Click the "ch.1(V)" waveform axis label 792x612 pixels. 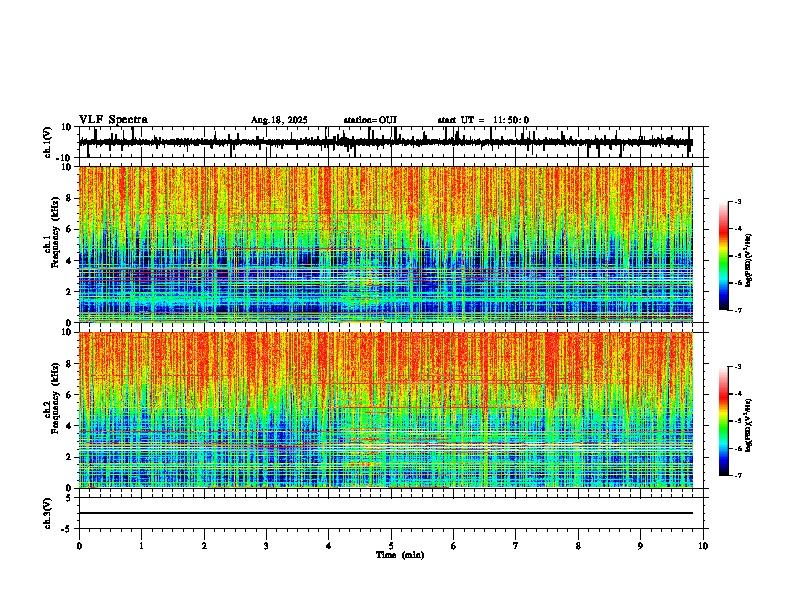[x=48, y=142]
